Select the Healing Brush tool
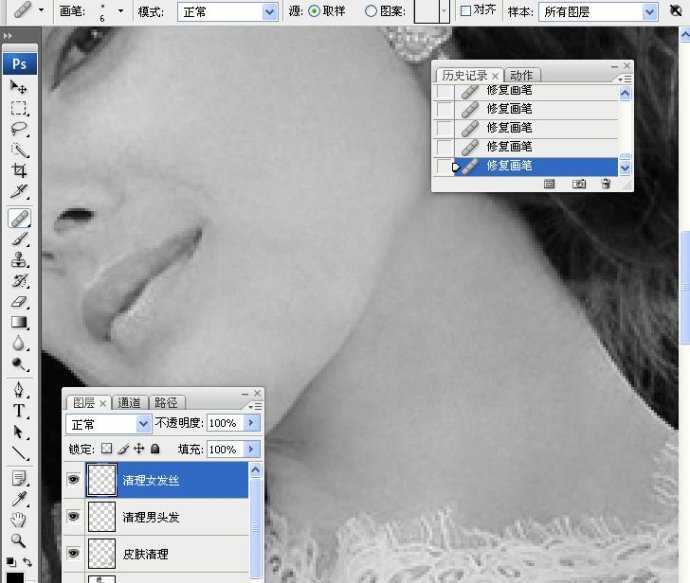The height and width of the screenshot is (583, 690). pyautogui.click(x=19, y=218)
